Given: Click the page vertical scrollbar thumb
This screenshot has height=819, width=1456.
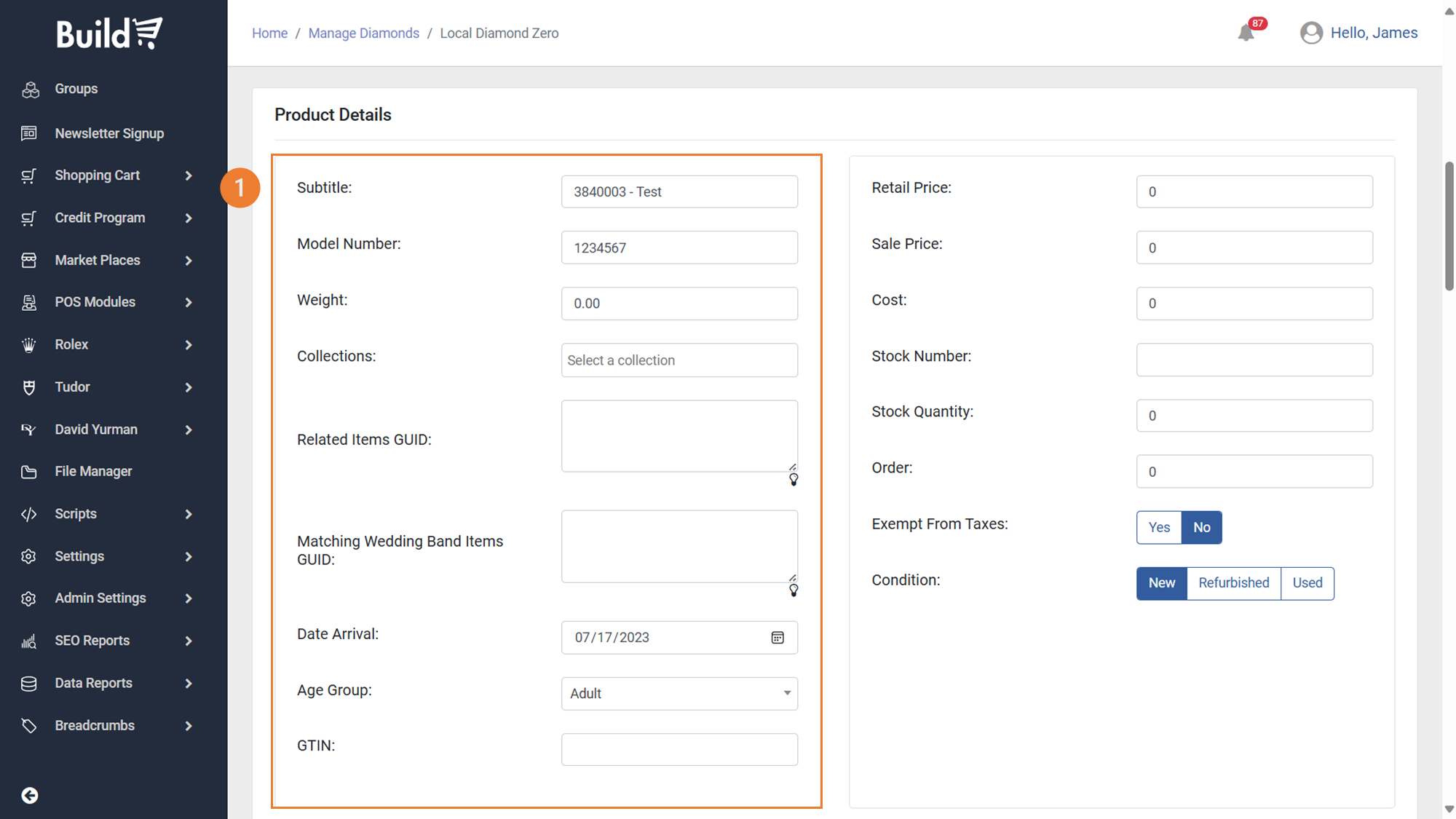Looking at the screenshot, I should [1449, 226].
